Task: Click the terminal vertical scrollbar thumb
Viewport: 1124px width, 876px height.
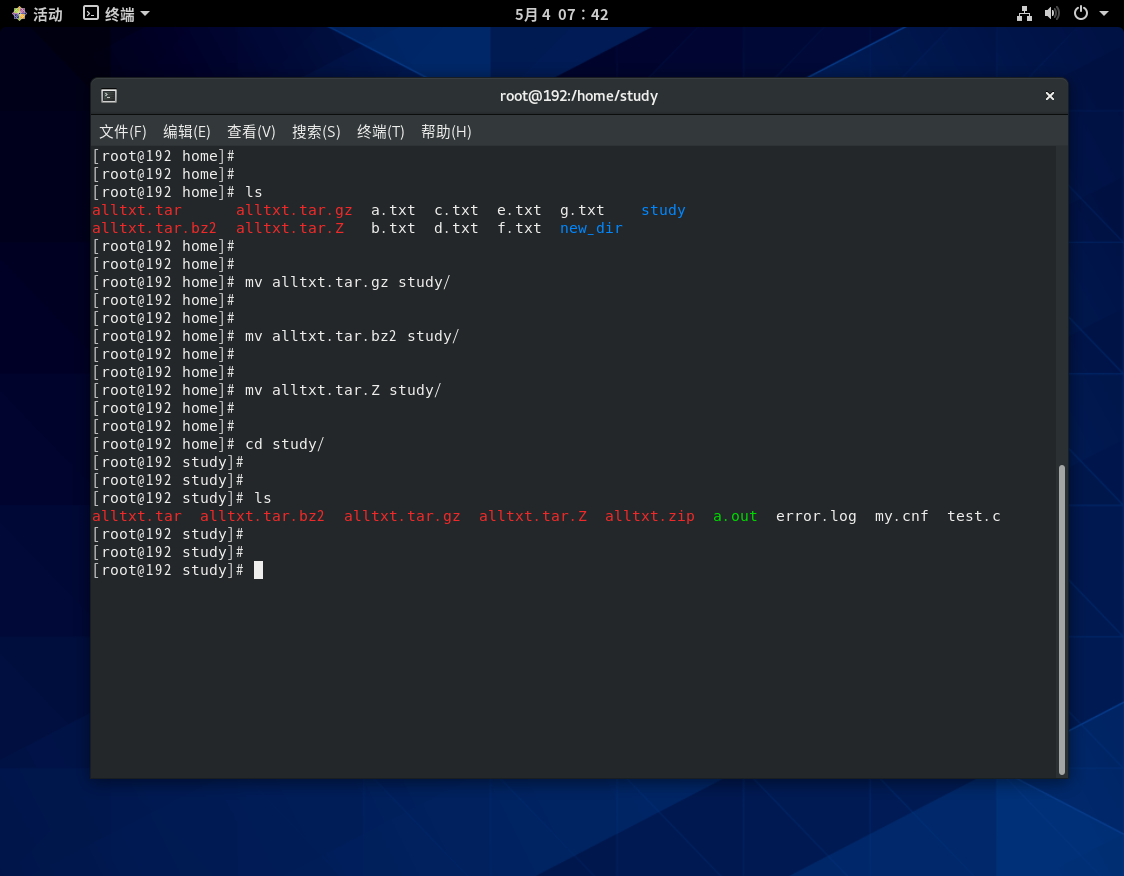Action: click(1061, 618)
